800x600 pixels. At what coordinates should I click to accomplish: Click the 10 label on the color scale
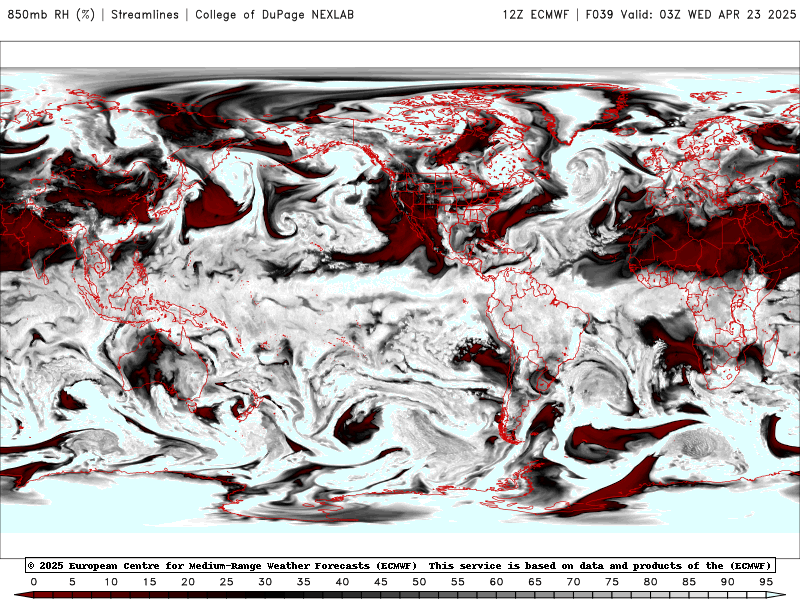(x=111, y=582)
